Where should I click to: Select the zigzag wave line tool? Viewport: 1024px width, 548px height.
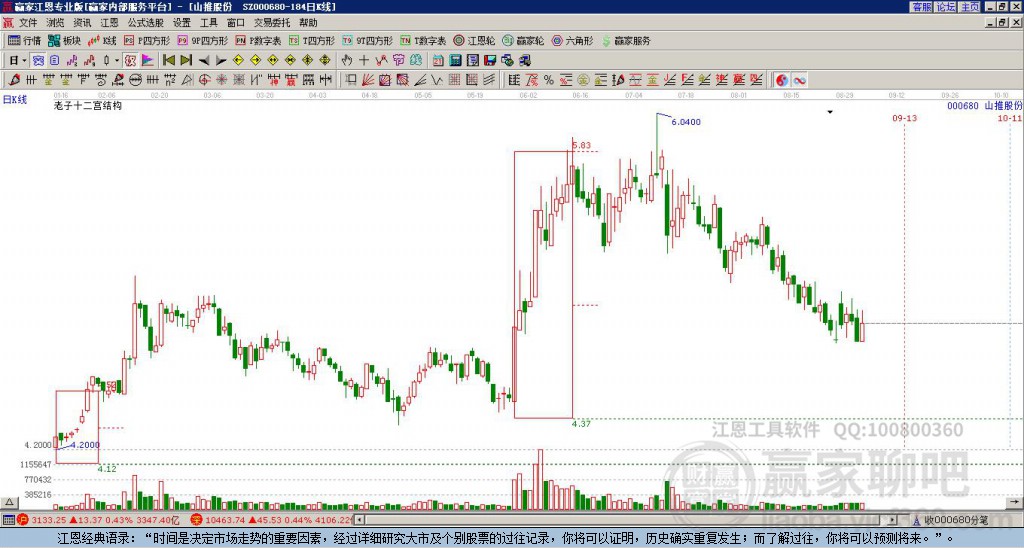click(437, 80)
